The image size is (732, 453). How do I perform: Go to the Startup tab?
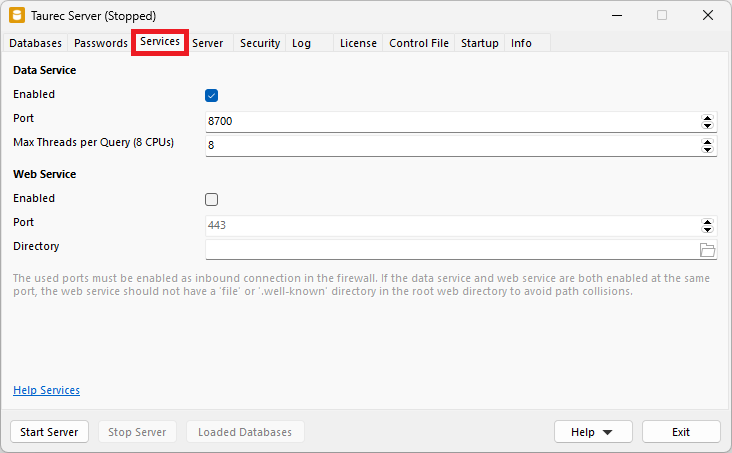coord(479,43)
